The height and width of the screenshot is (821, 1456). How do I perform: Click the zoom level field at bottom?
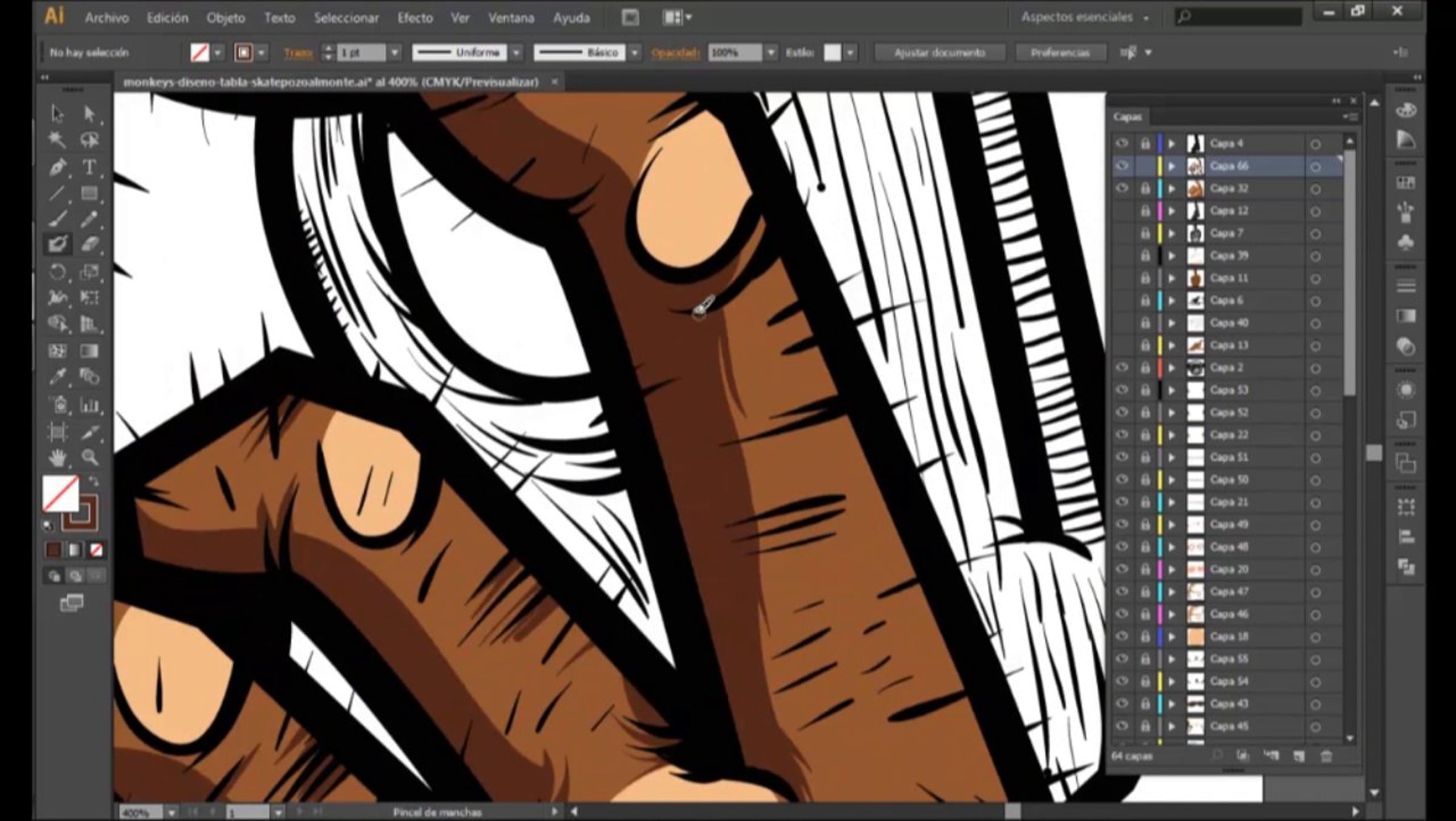pos(140,812)
